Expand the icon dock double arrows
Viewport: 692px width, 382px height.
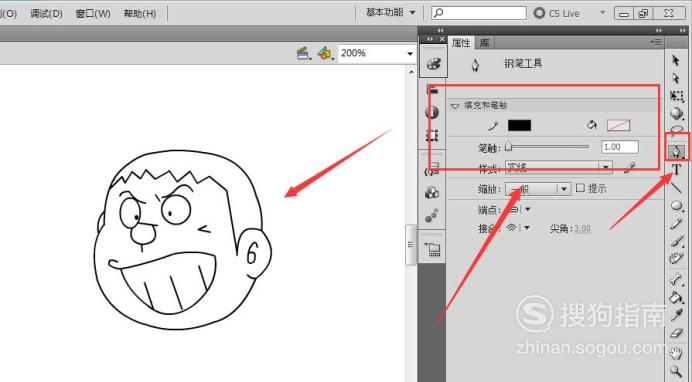[430, 39]
